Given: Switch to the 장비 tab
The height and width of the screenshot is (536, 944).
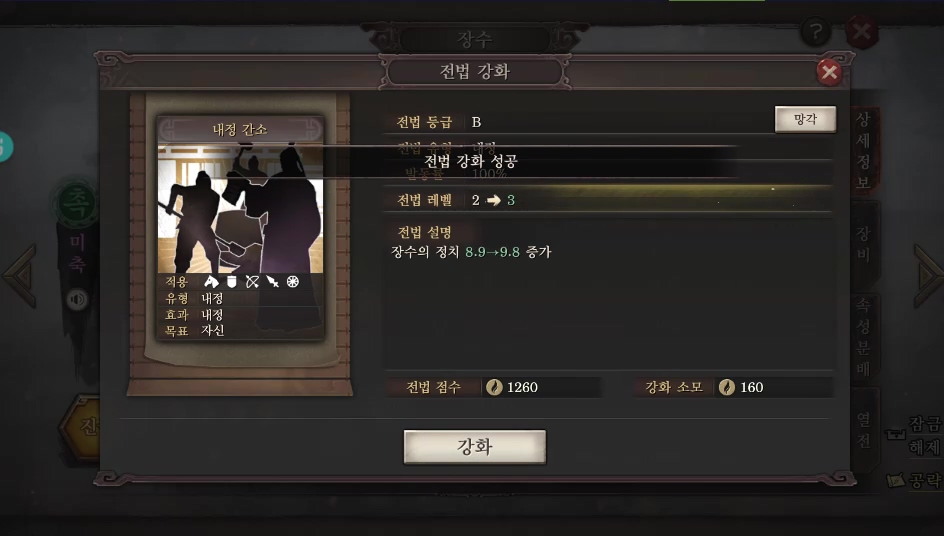Looking at the screenshot, I should coord(864,244).
